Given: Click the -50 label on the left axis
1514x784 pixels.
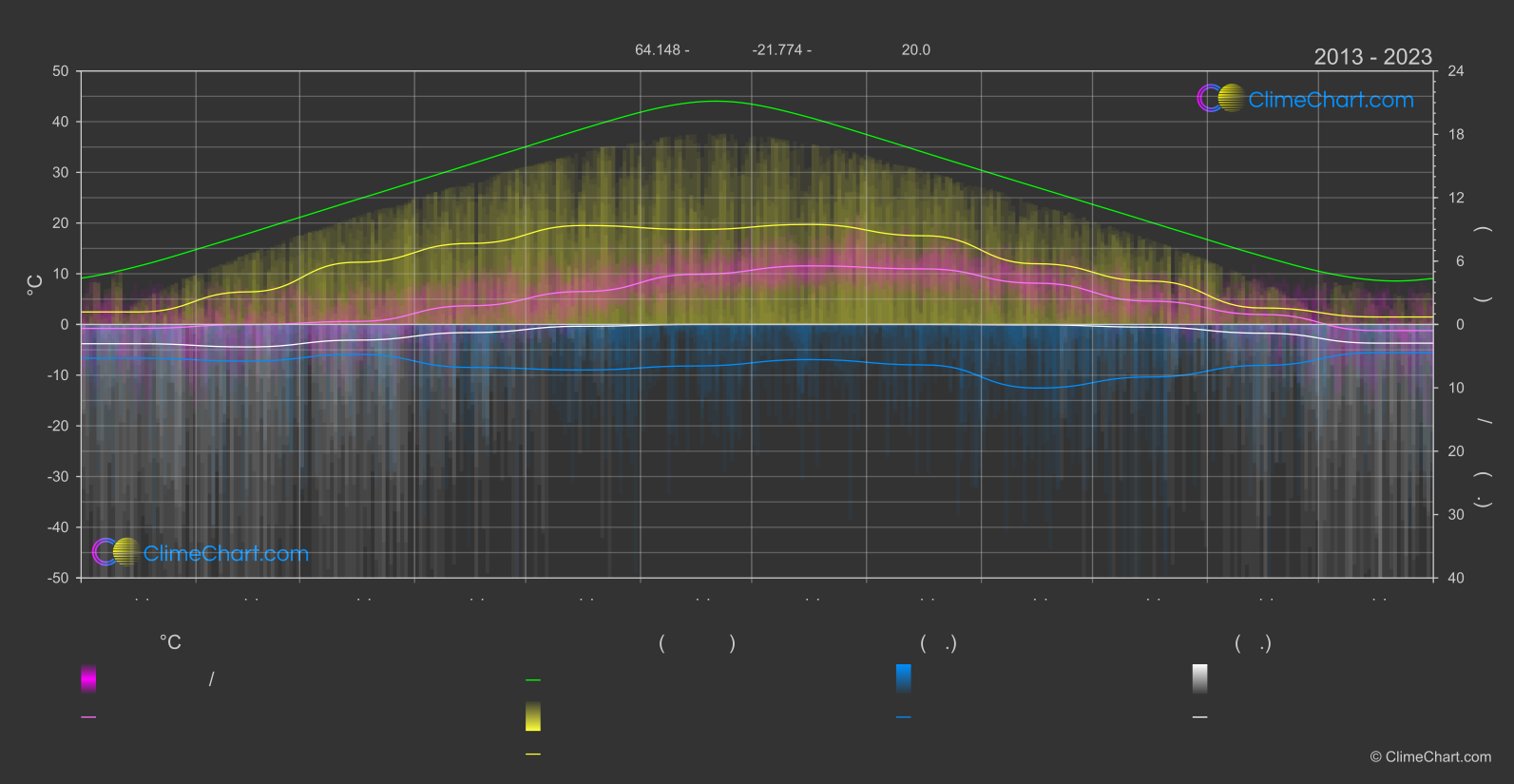Looking at the screenshot, I should [58, 578].
